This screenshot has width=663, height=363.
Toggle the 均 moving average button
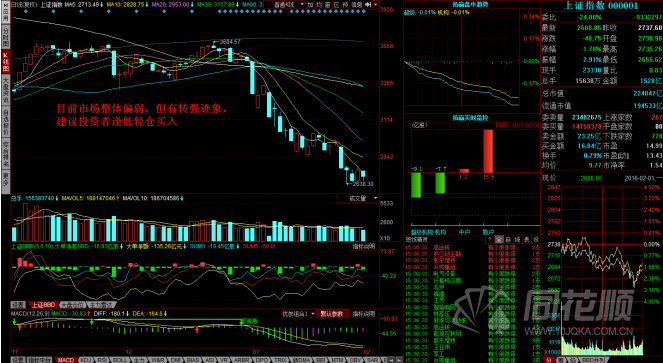coord(319,5)
